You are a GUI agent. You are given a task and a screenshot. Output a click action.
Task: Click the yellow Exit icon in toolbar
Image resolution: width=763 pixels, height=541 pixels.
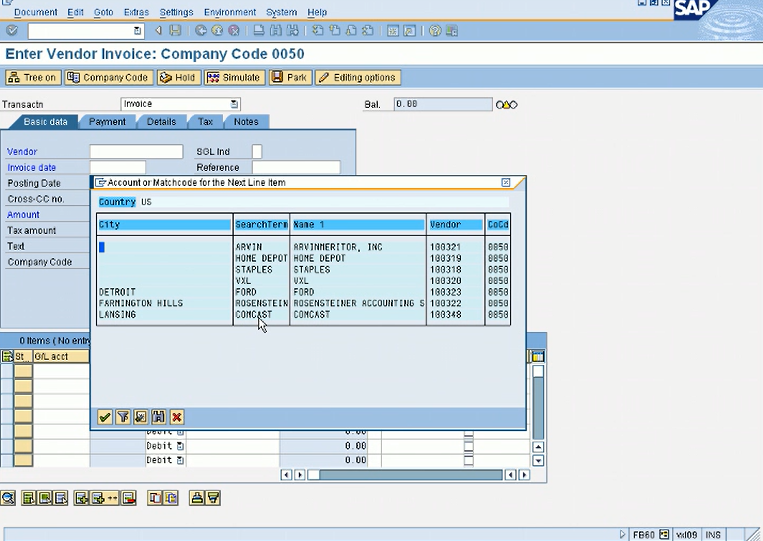(x=217, y=31)
